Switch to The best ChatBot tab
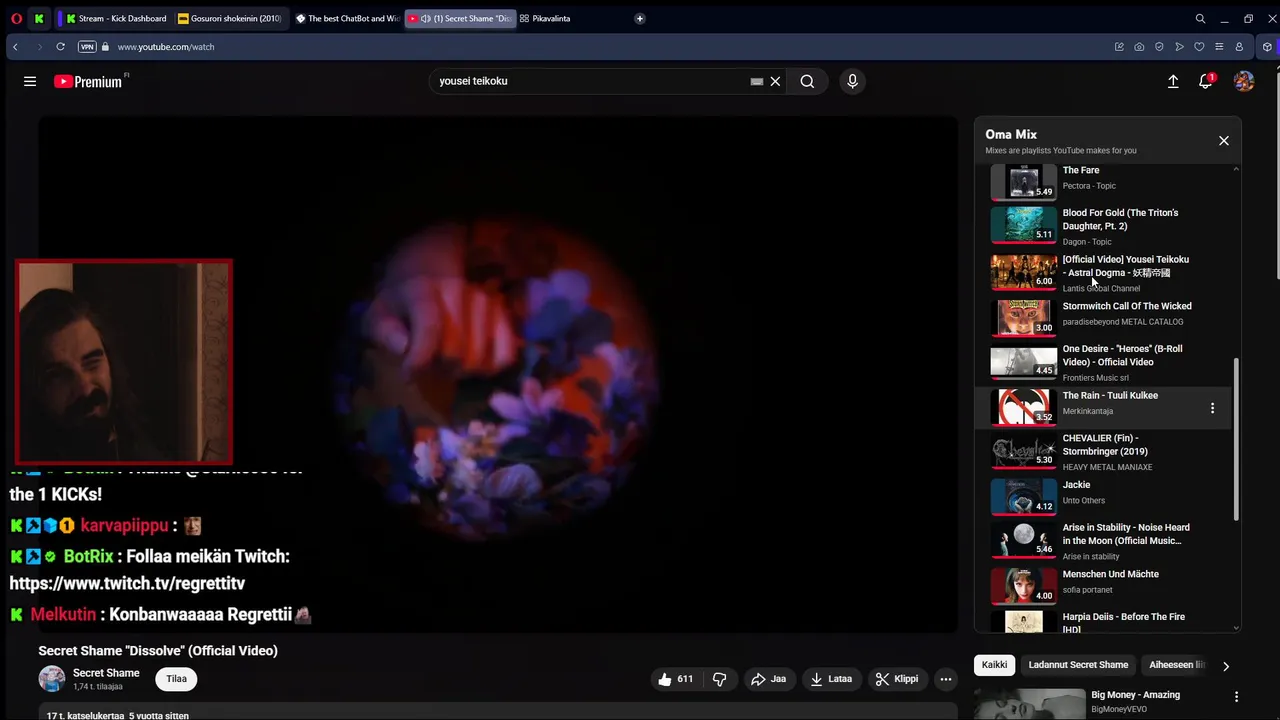The height and width of the screenshot is (720, 1280). [347, 18]
